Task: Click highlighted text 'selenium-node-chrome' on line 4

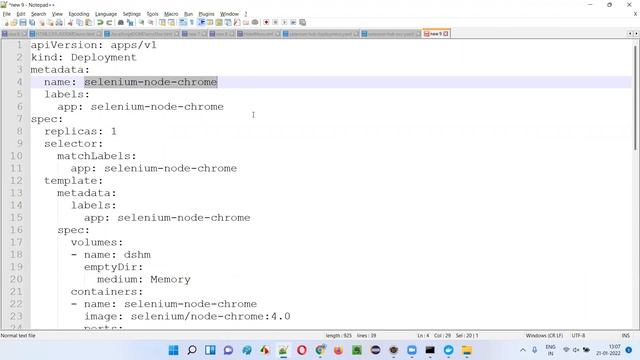Action: click(x=151, y=82)
